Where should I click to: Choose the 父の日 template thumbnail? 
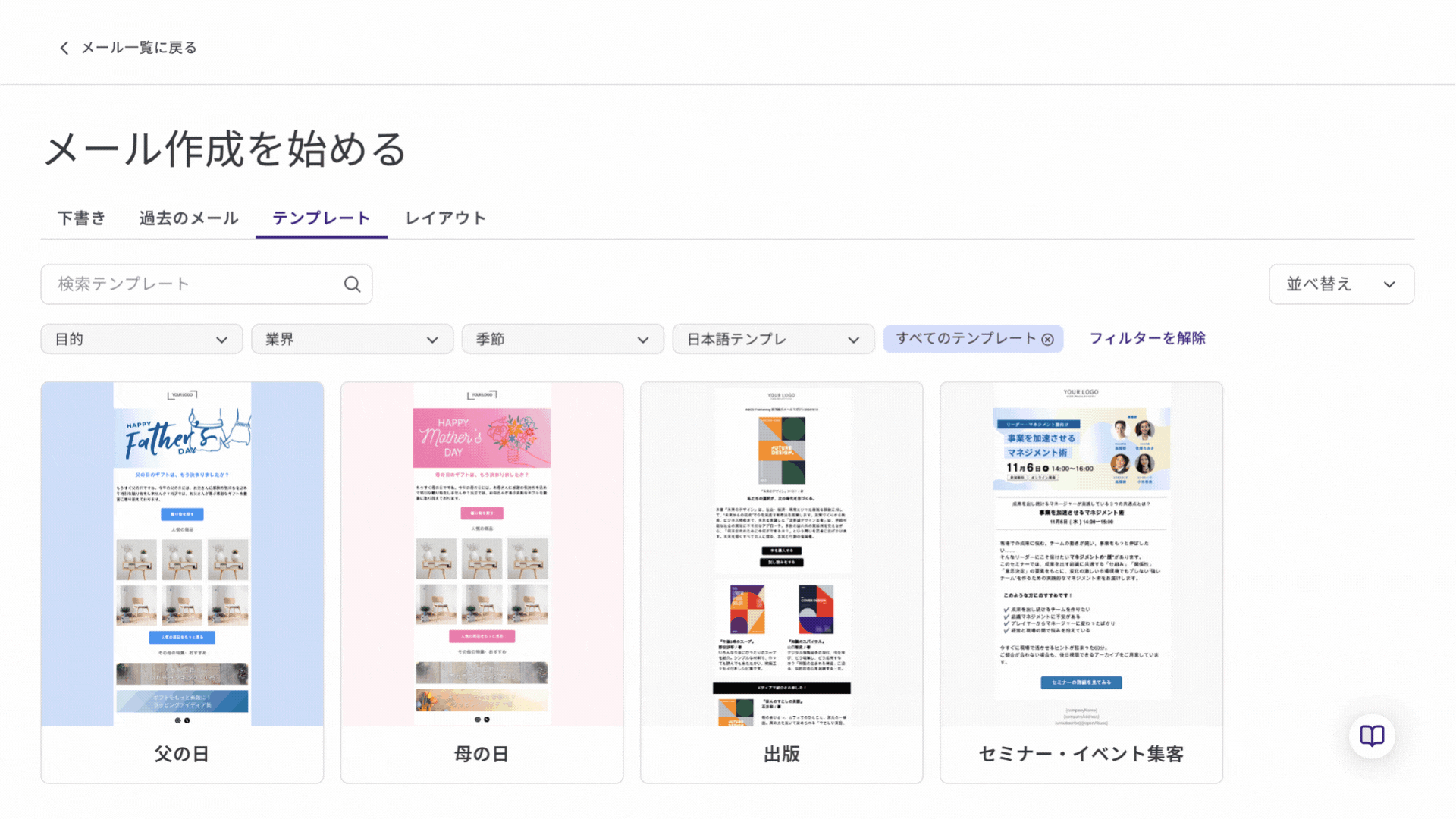(182, 554)
